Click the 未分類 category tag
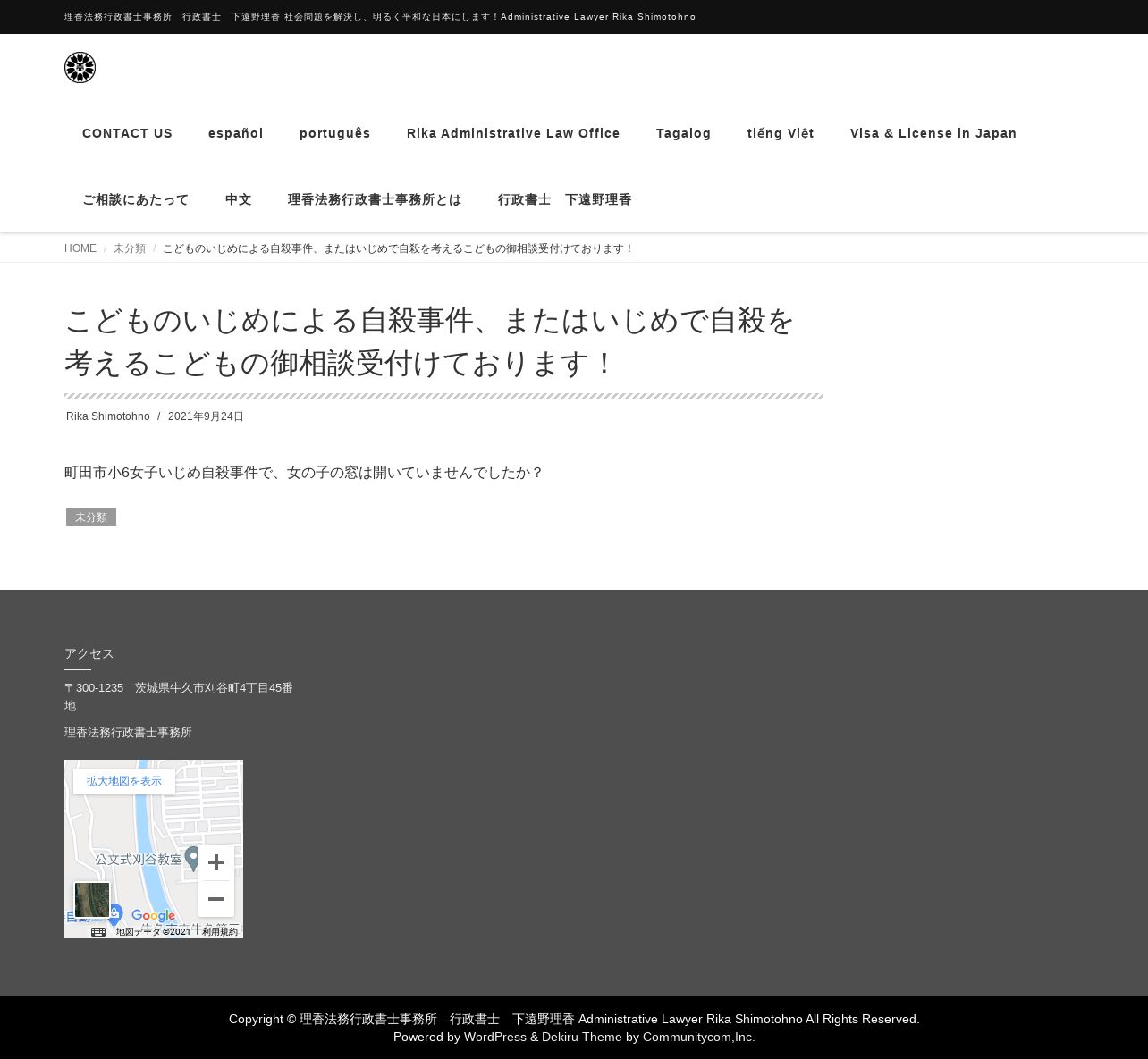 (91, 517)
